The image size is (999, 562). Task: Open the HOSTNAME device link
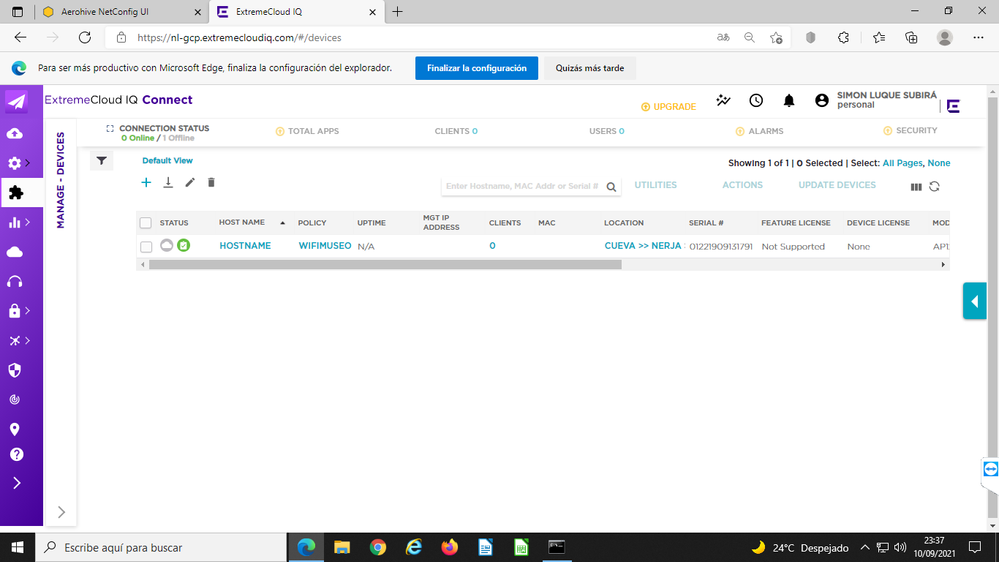245,246
